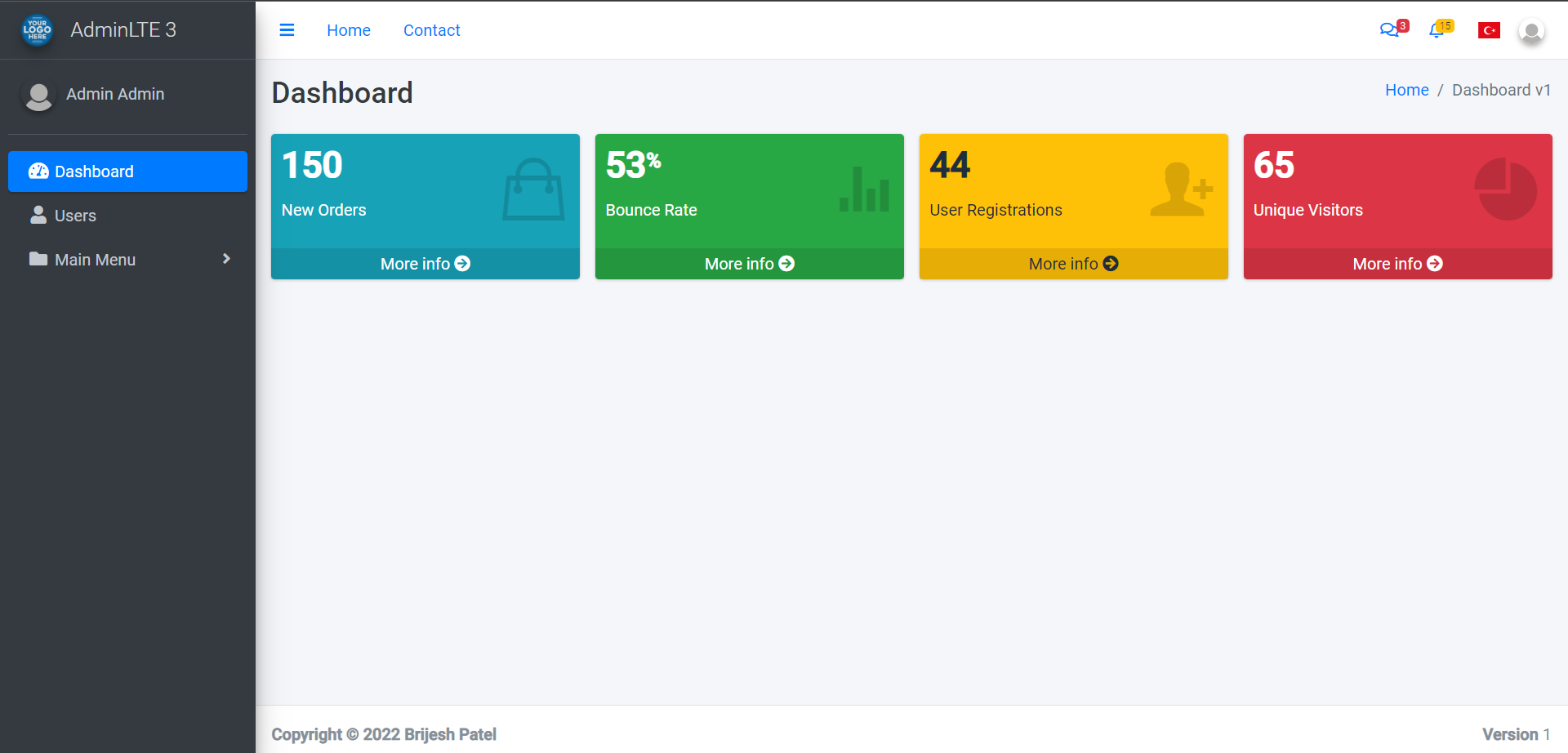Click the Dashboard v1 breadcrumb text
The width and height of the screenshot is (1568, 753).
coord(1501,90)
